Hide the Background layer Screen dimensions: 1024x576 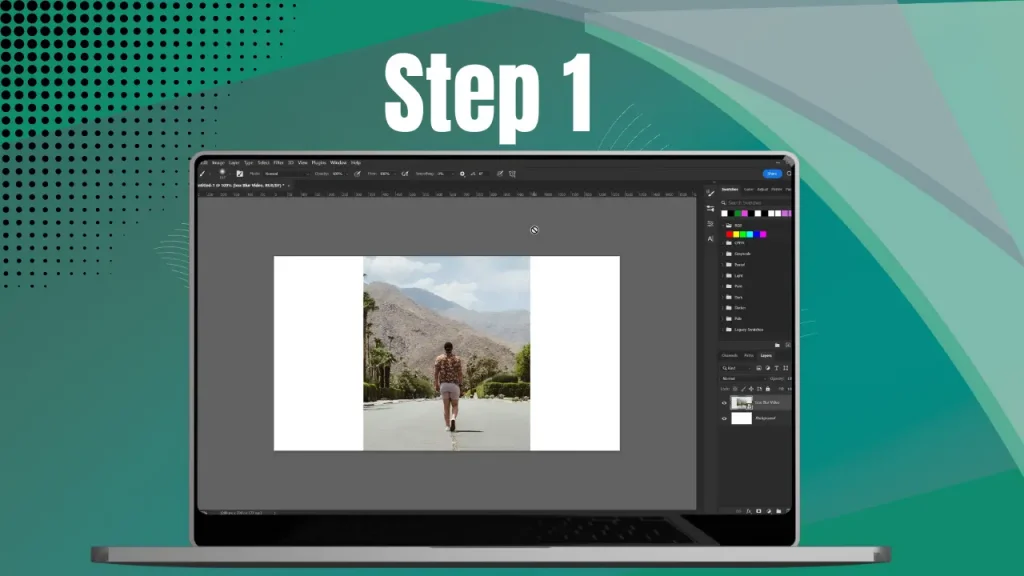[x=724, y=419]
